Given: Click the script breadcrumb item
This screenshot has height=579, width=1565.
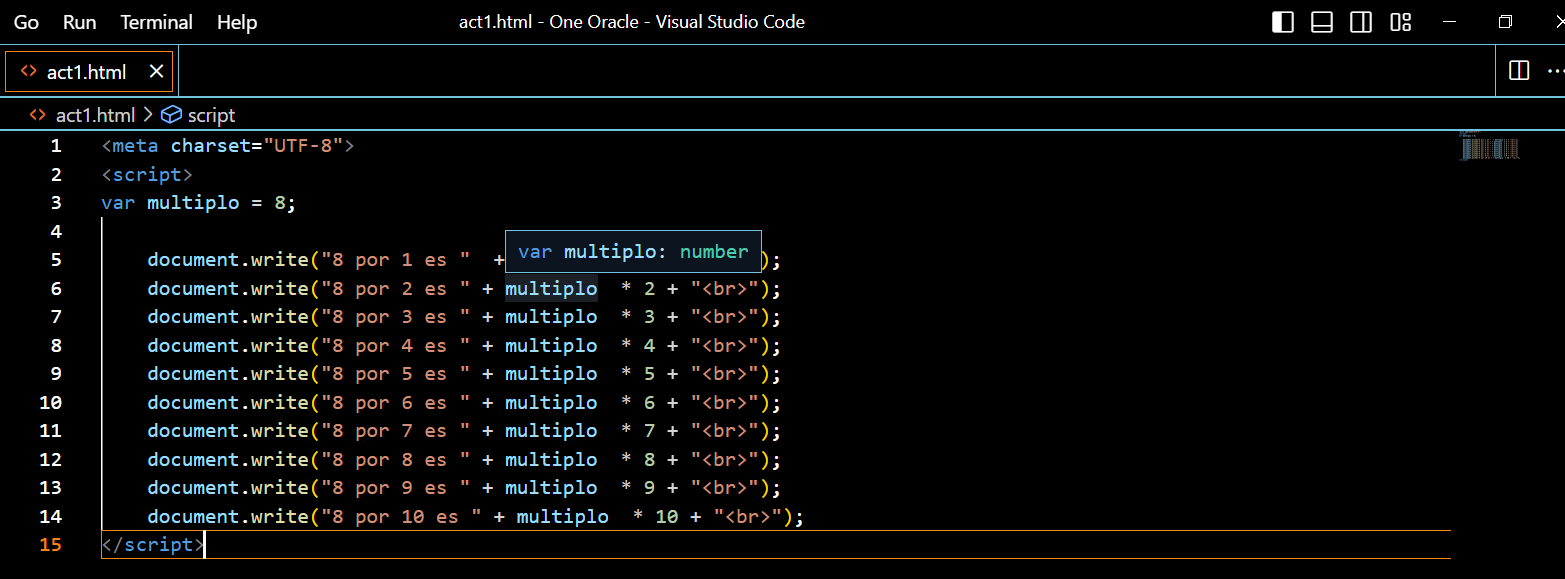Looking at the screenshot, I should [x=211, y=115].
